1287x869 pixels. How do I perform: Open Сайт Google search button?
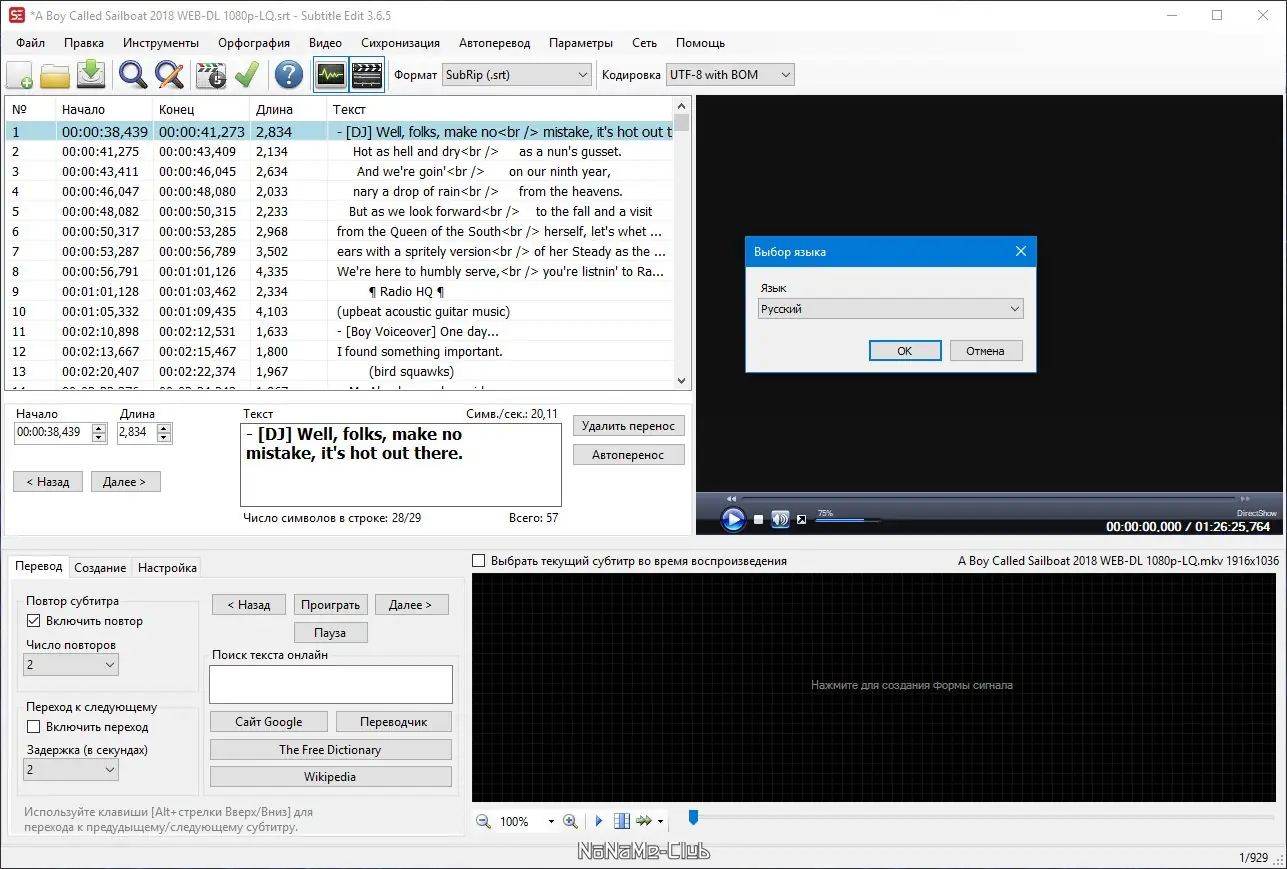[x=269, y=722]
